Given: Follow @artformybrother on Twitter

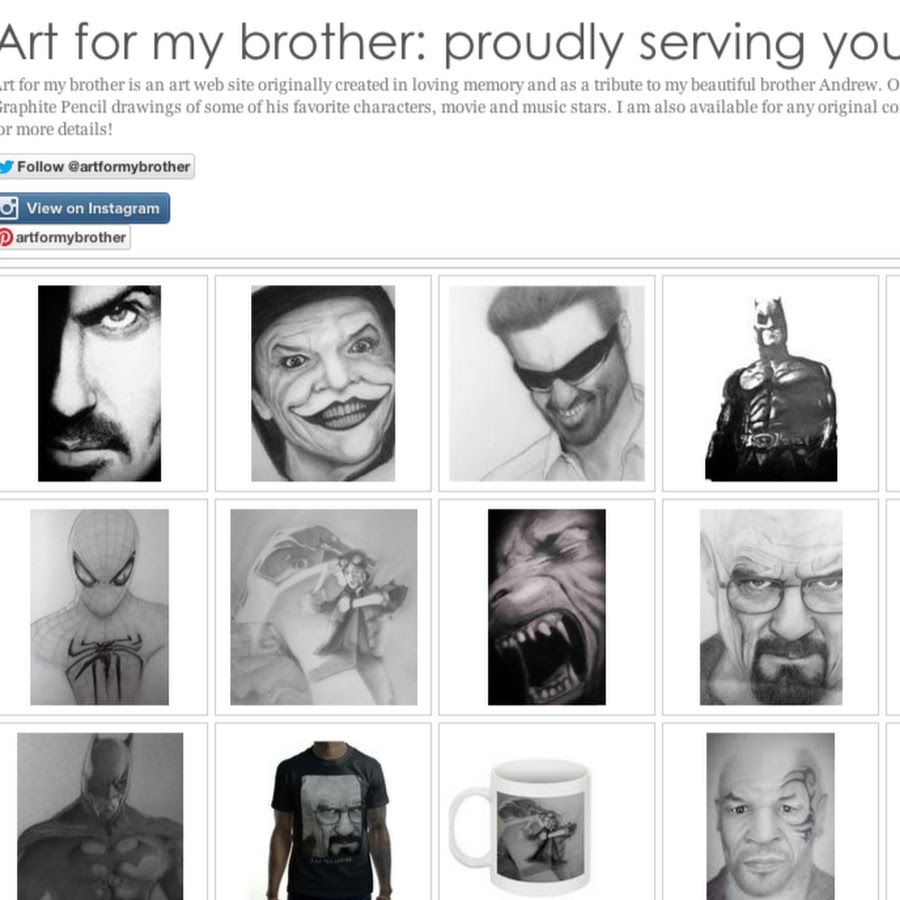Looking at the screenshot, I should pos(96,166).
